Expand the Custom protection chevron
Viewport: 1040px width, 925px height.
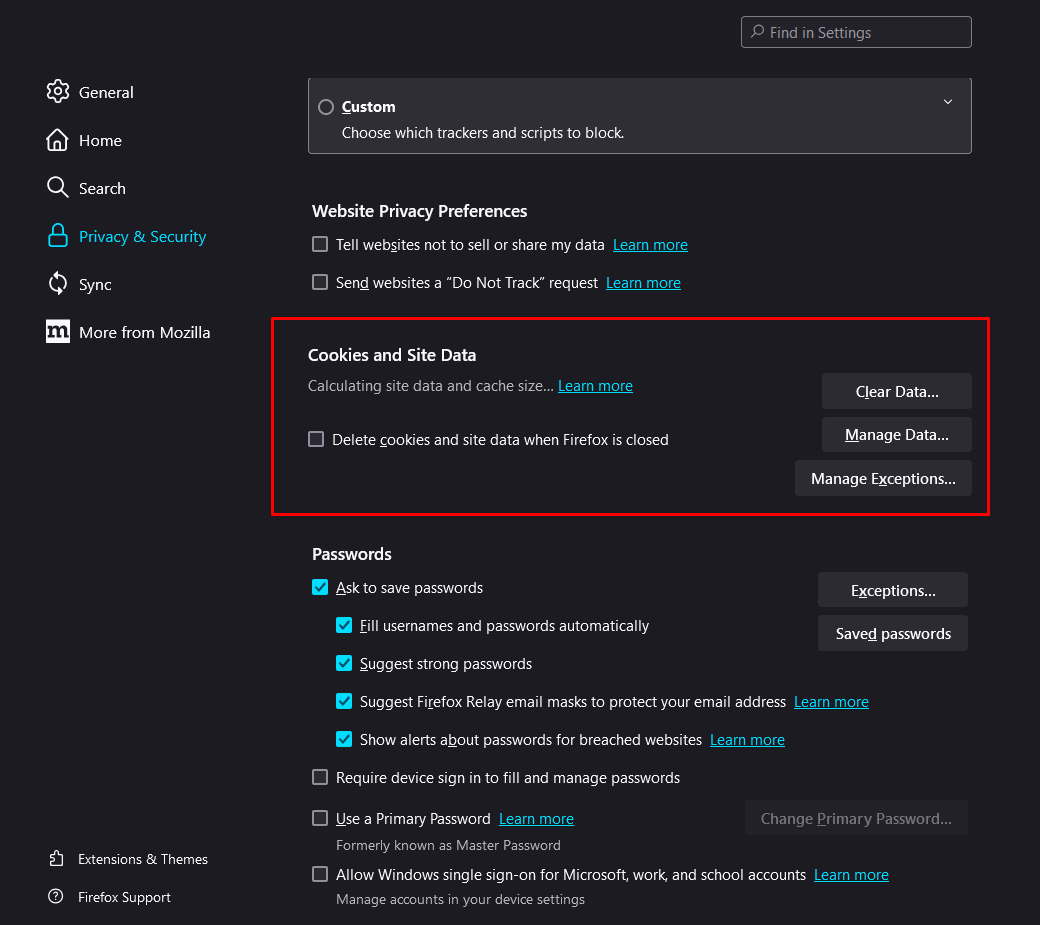pos(948,101)
